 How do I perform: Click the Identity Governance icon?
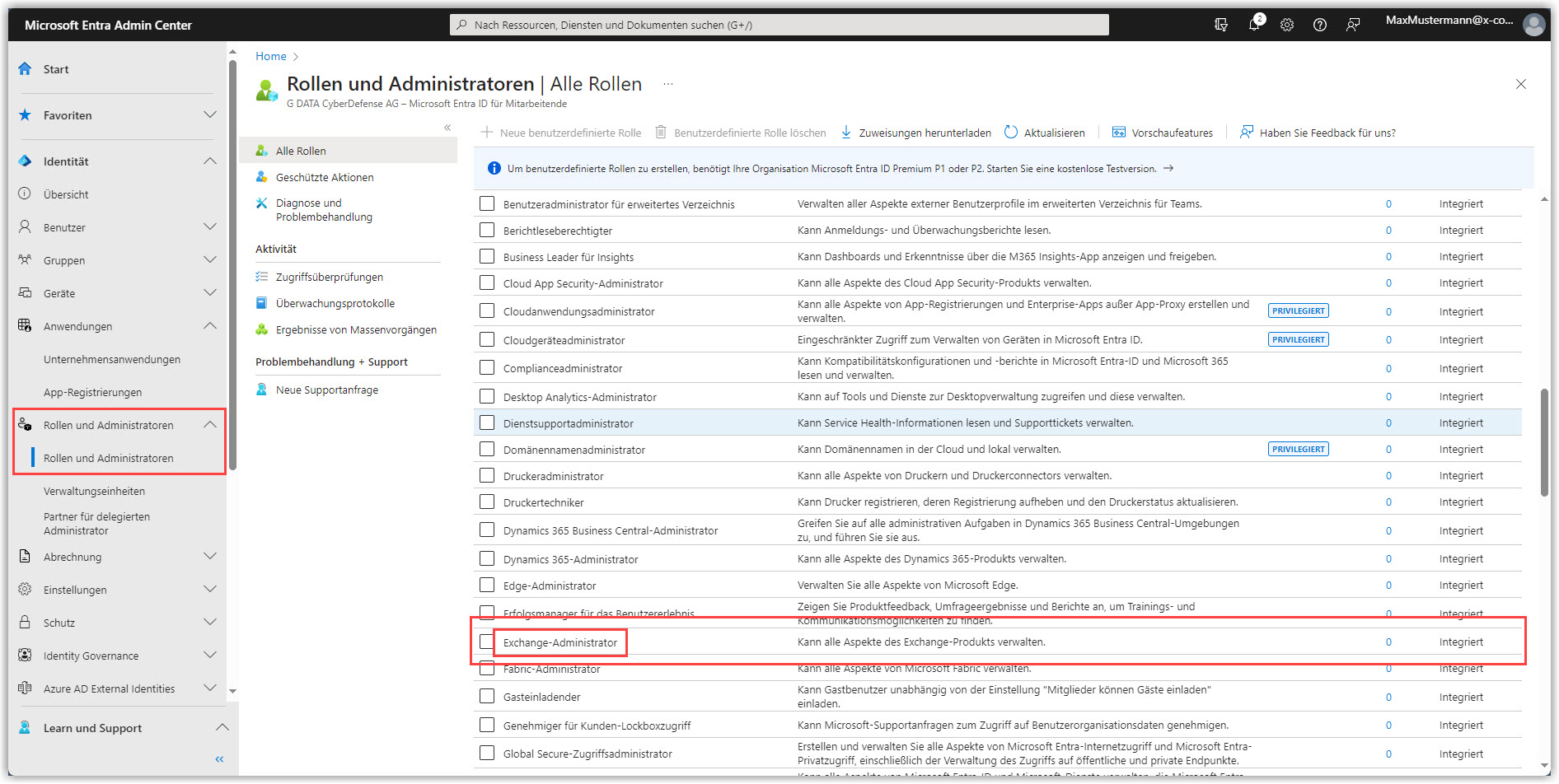coord(25,656)
